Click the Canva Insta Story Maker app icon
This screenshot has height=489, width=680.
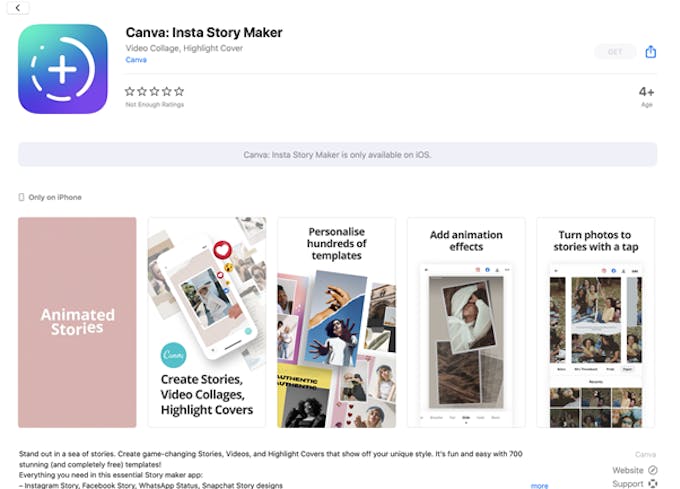(x=63, y=69)
